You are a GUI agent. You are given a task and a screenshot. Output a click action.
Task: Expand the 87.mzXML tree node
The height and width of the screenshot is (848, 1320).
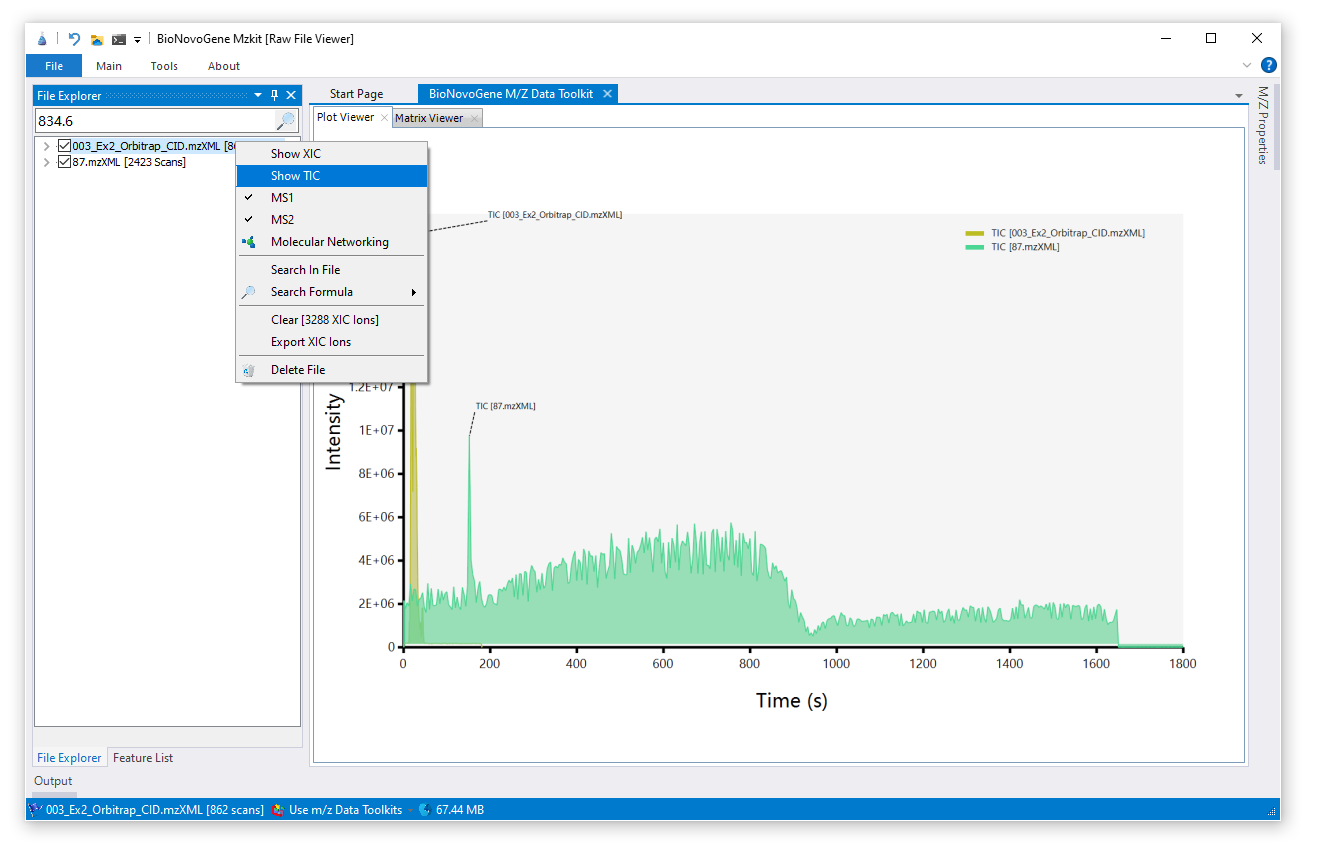point(46,162)
